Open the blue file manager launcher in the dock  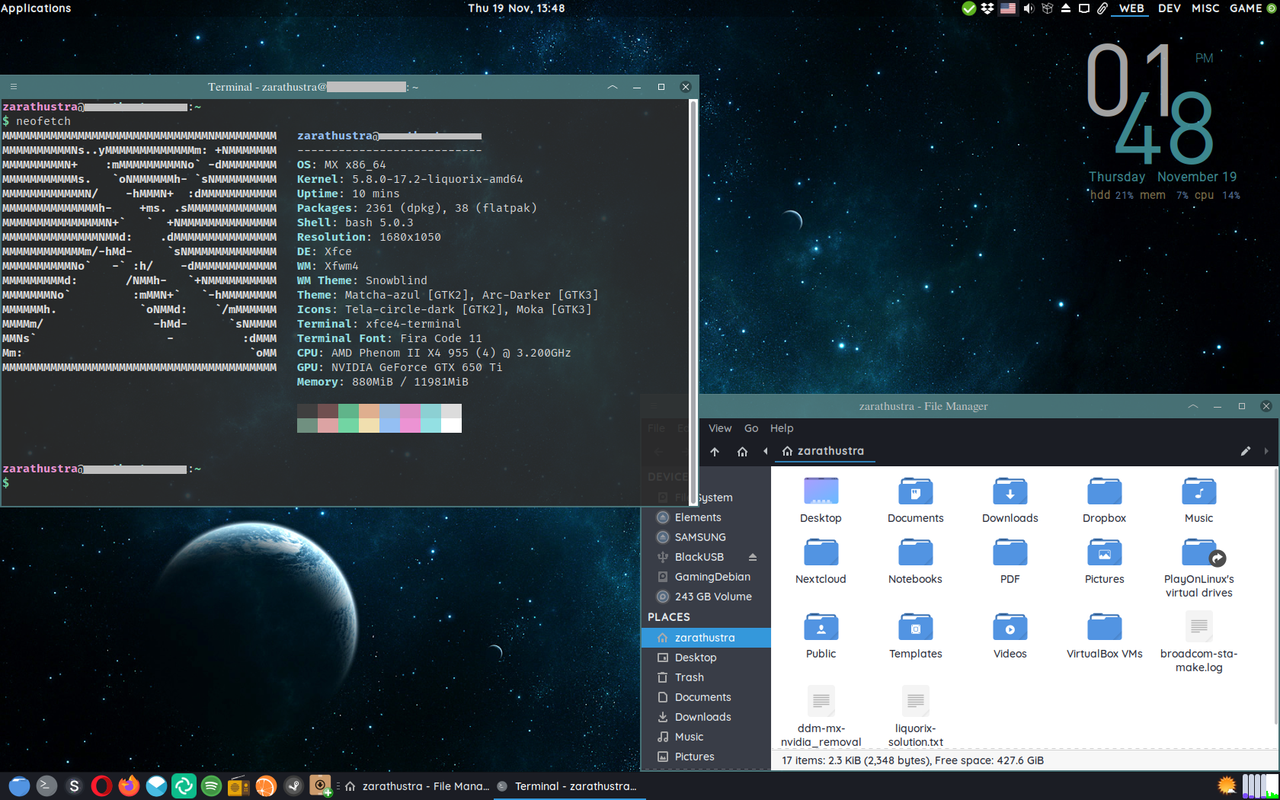[x=19, y=786]
